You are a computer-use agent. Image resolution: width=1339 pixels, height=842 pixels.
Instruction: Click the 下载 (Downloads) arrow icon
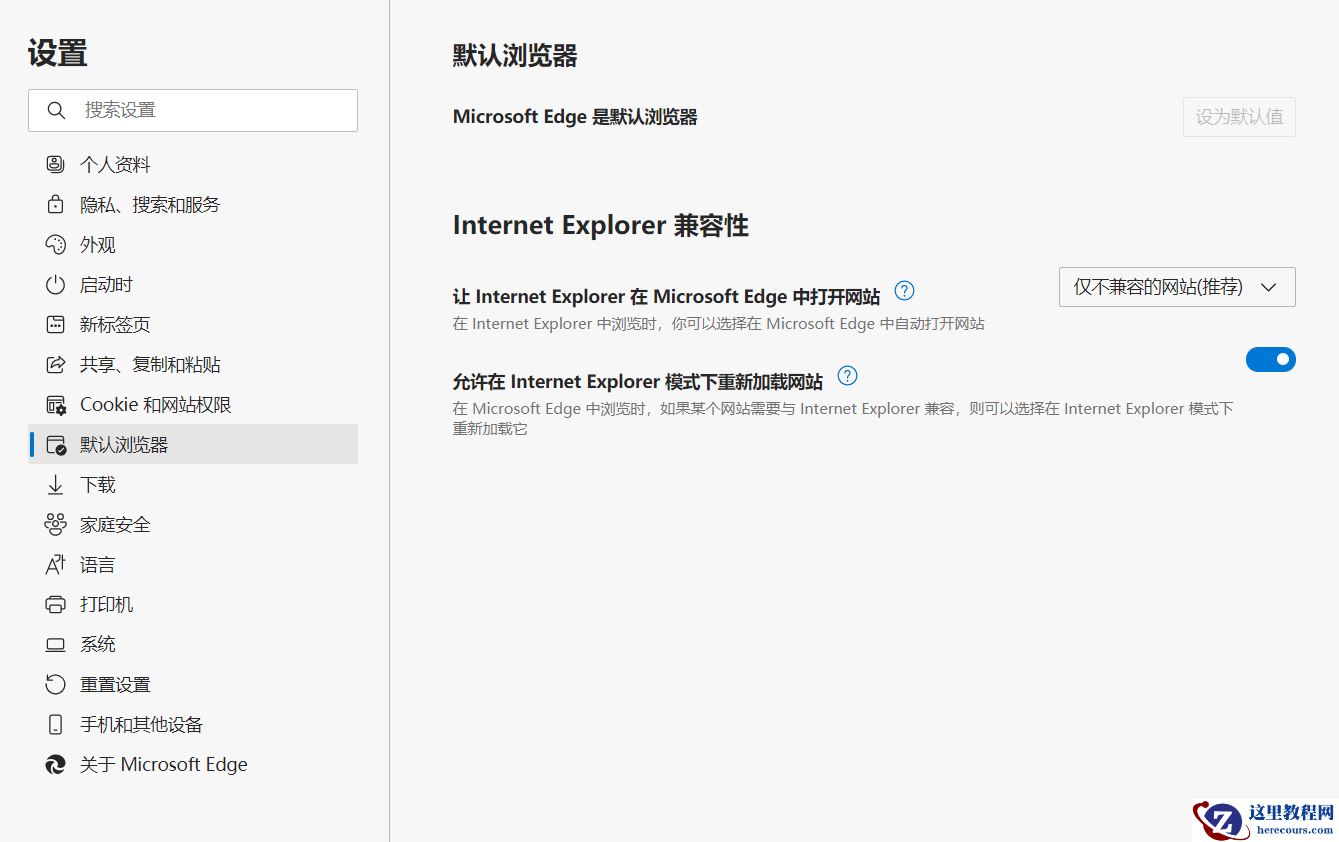pyautogui.click(x=55, y=484)
